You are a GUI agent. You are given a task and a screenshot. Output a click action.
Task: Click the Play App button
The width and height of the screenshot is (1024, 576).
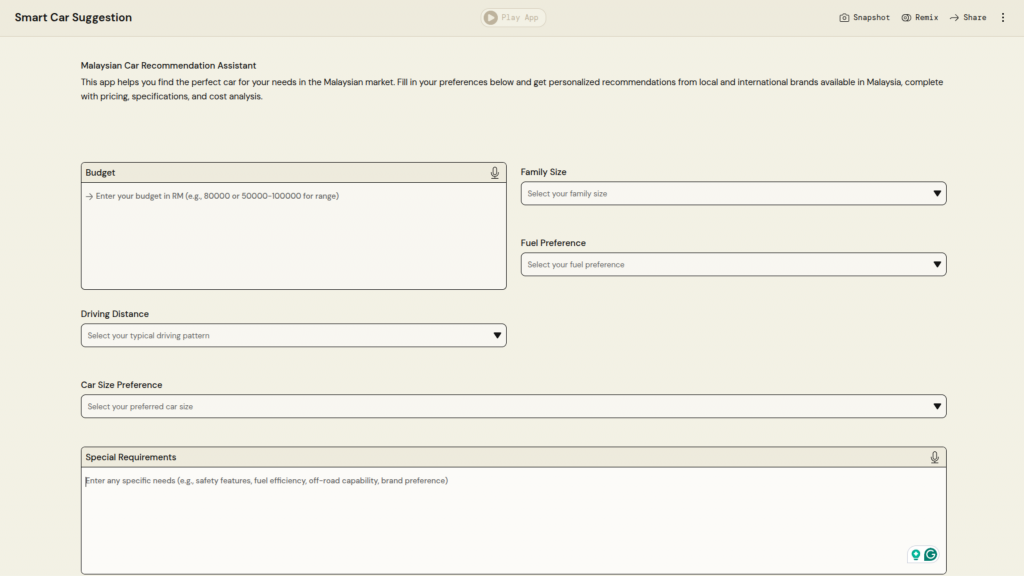[x=513, y=18]
